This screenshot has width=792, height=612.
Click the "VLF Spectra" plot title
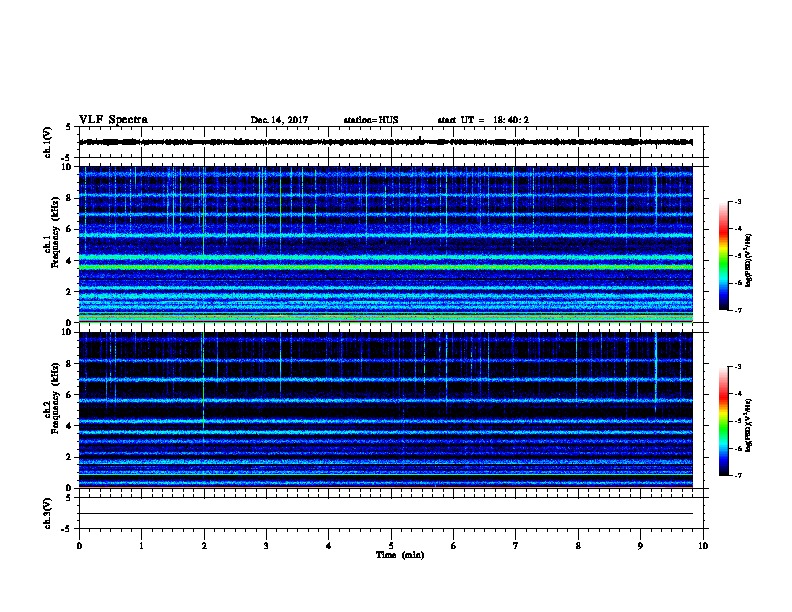tap(113, 120)
